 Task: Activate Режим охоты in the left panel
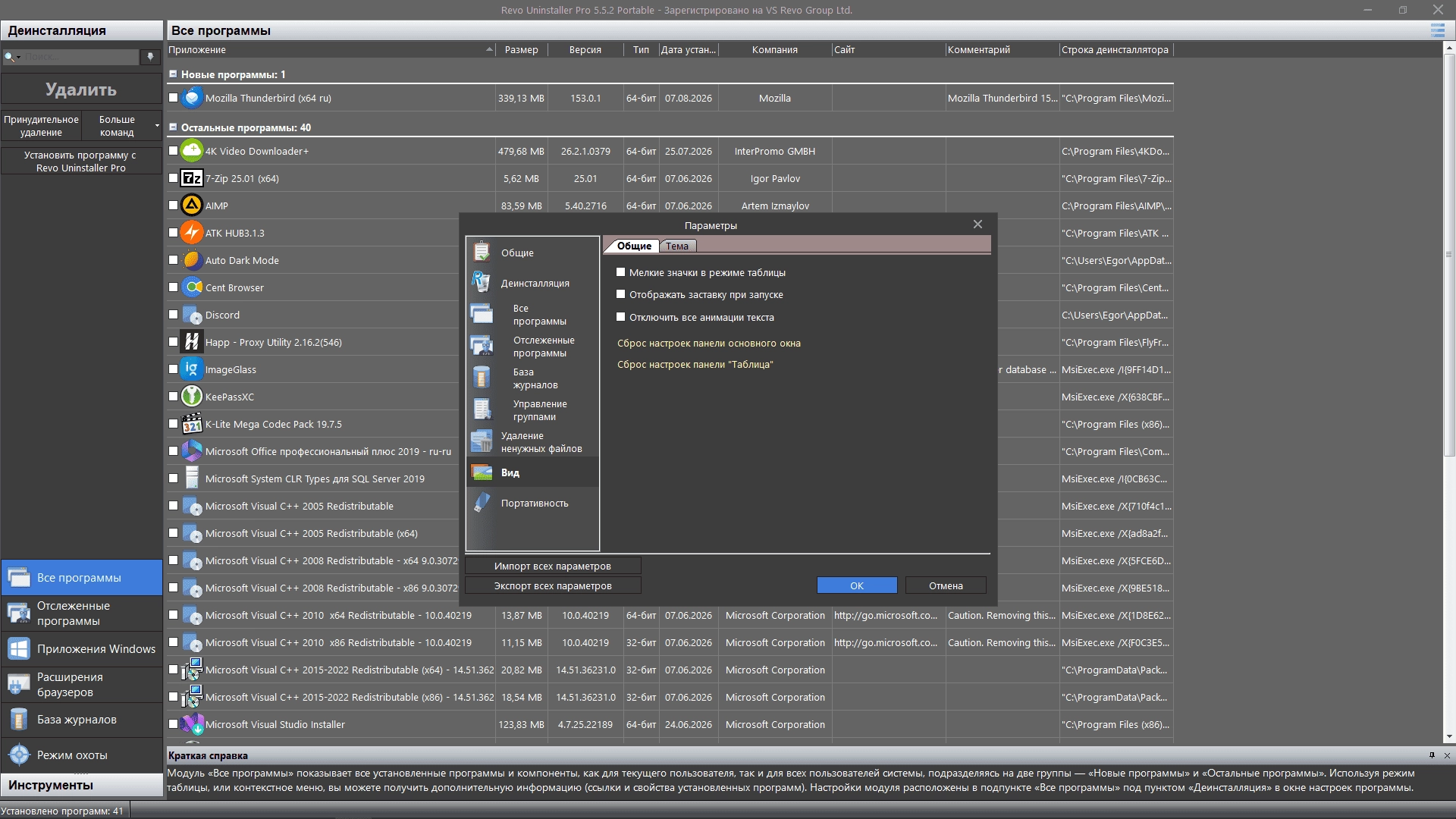[x=82, y=755]
